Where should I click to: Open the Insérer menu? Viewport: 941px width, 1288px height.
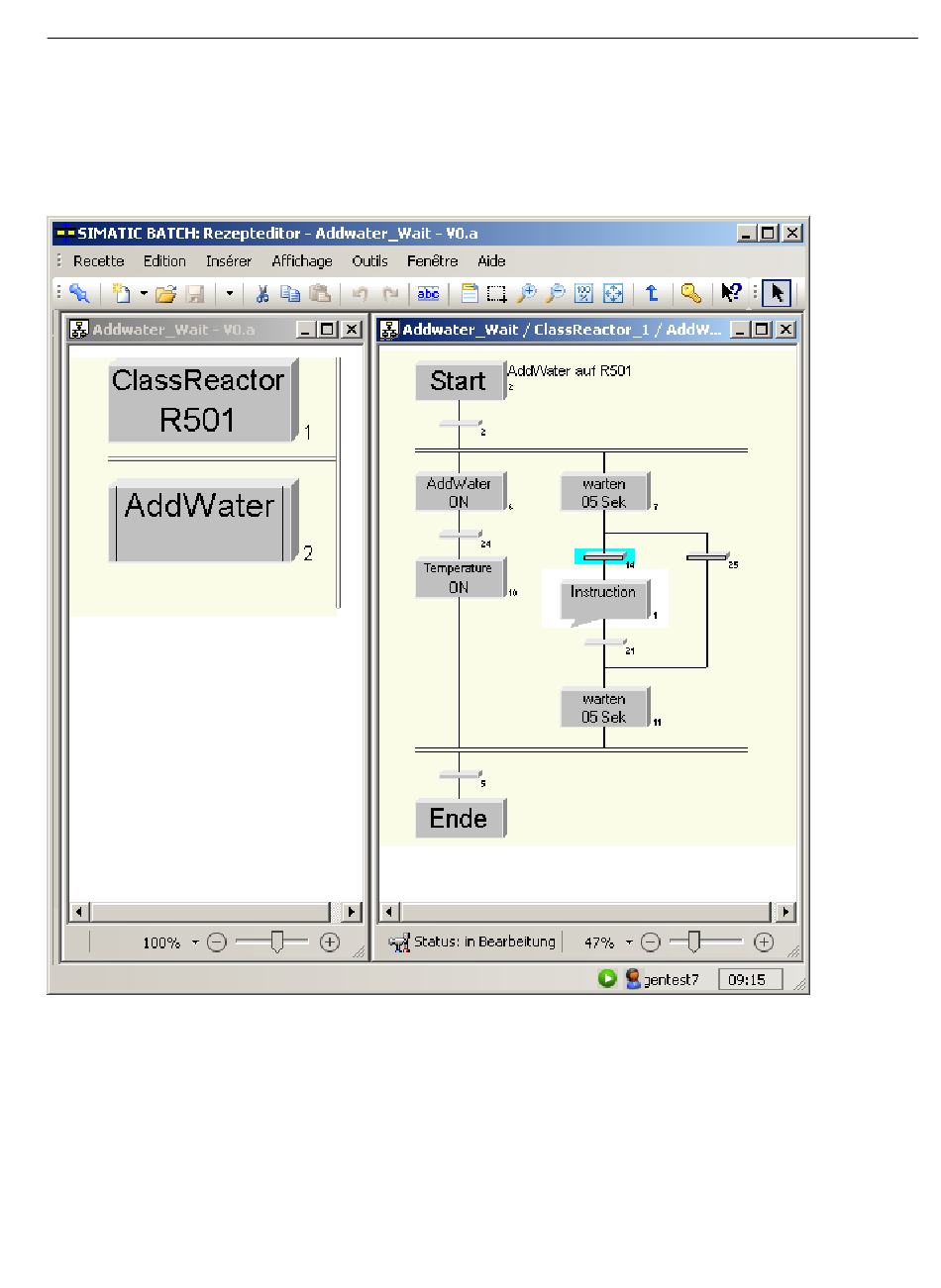[229, 261]
